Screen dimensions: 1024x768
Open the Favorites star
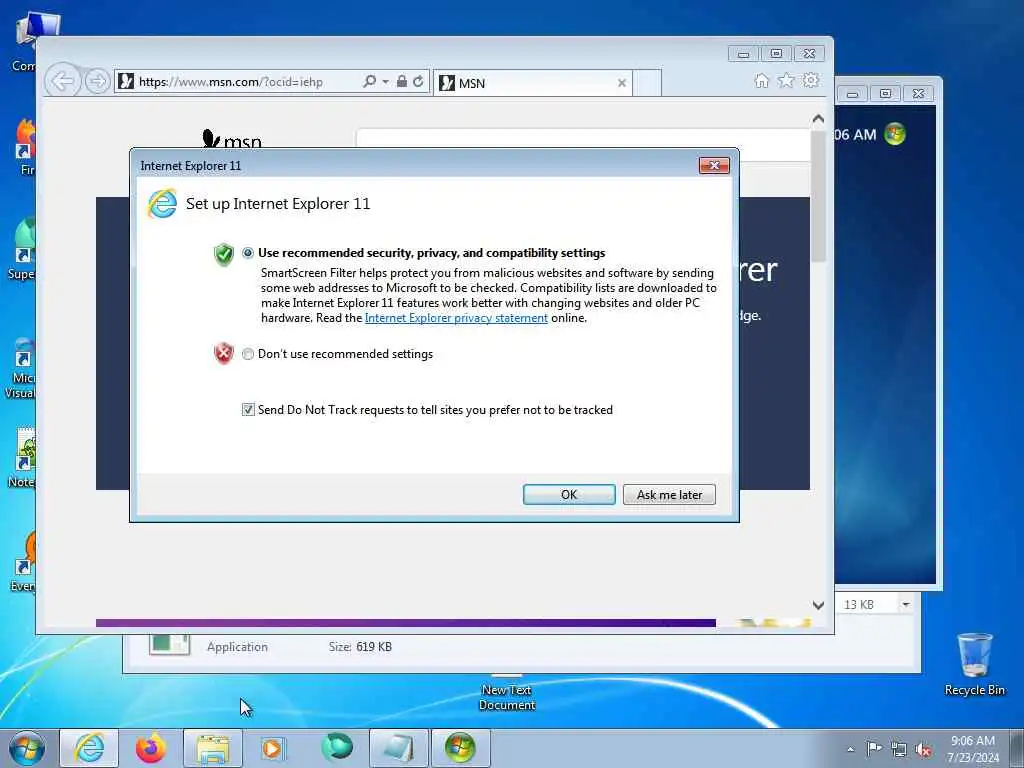pyautogui.click(x=786, y=80)
